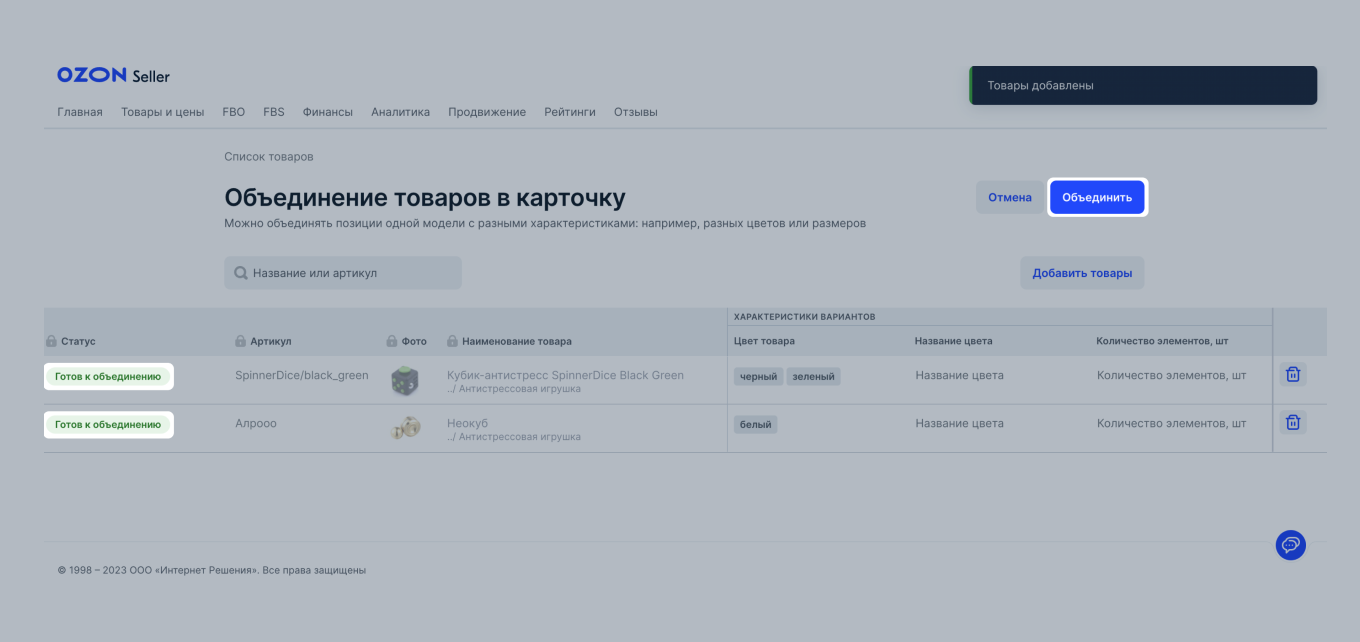
Task: Switch to the Аналитика section
Action: tap(400, 112)
